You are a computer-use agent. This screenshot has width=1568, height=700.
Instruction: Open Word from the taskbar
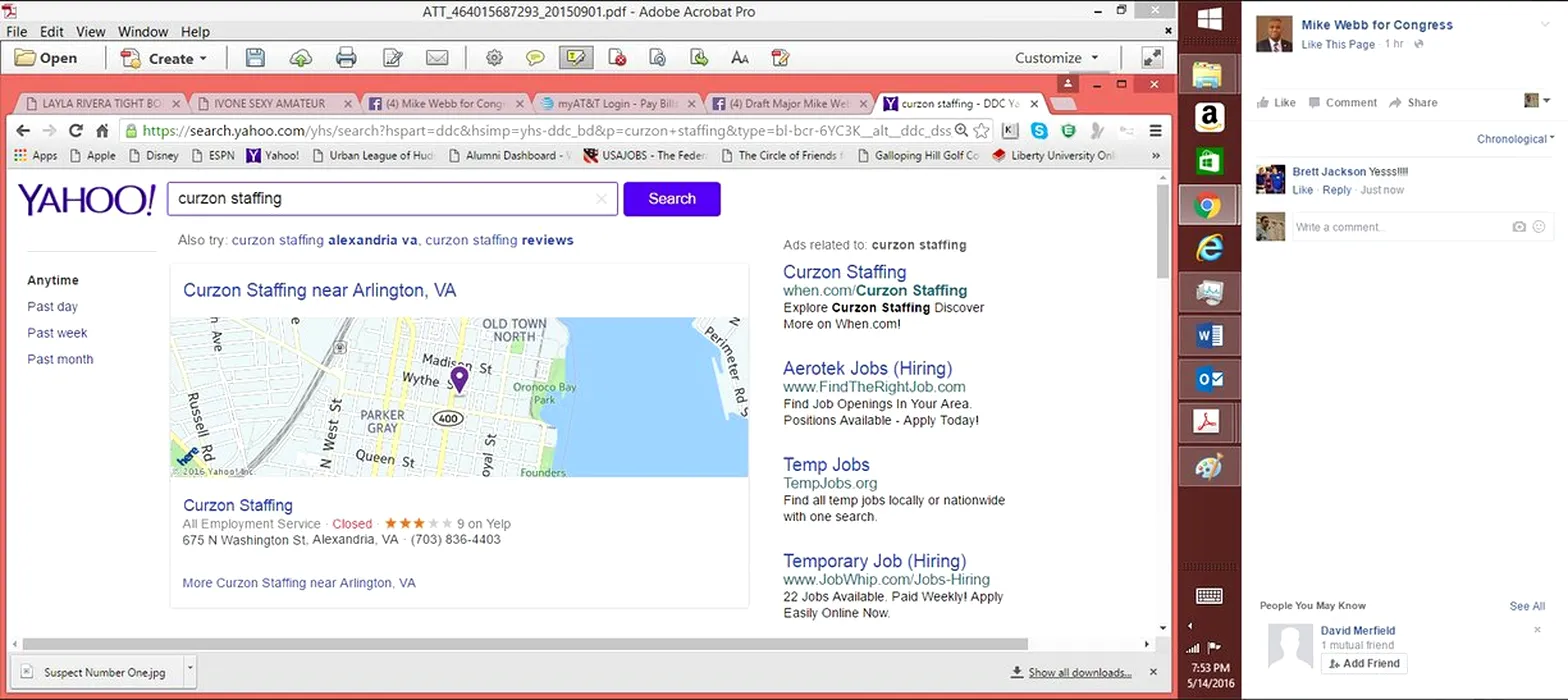point(1209,335)
